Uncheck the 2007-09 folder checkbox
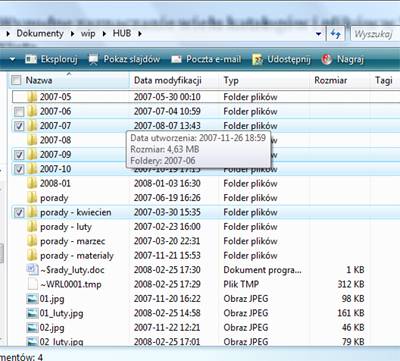 [19, 155]
